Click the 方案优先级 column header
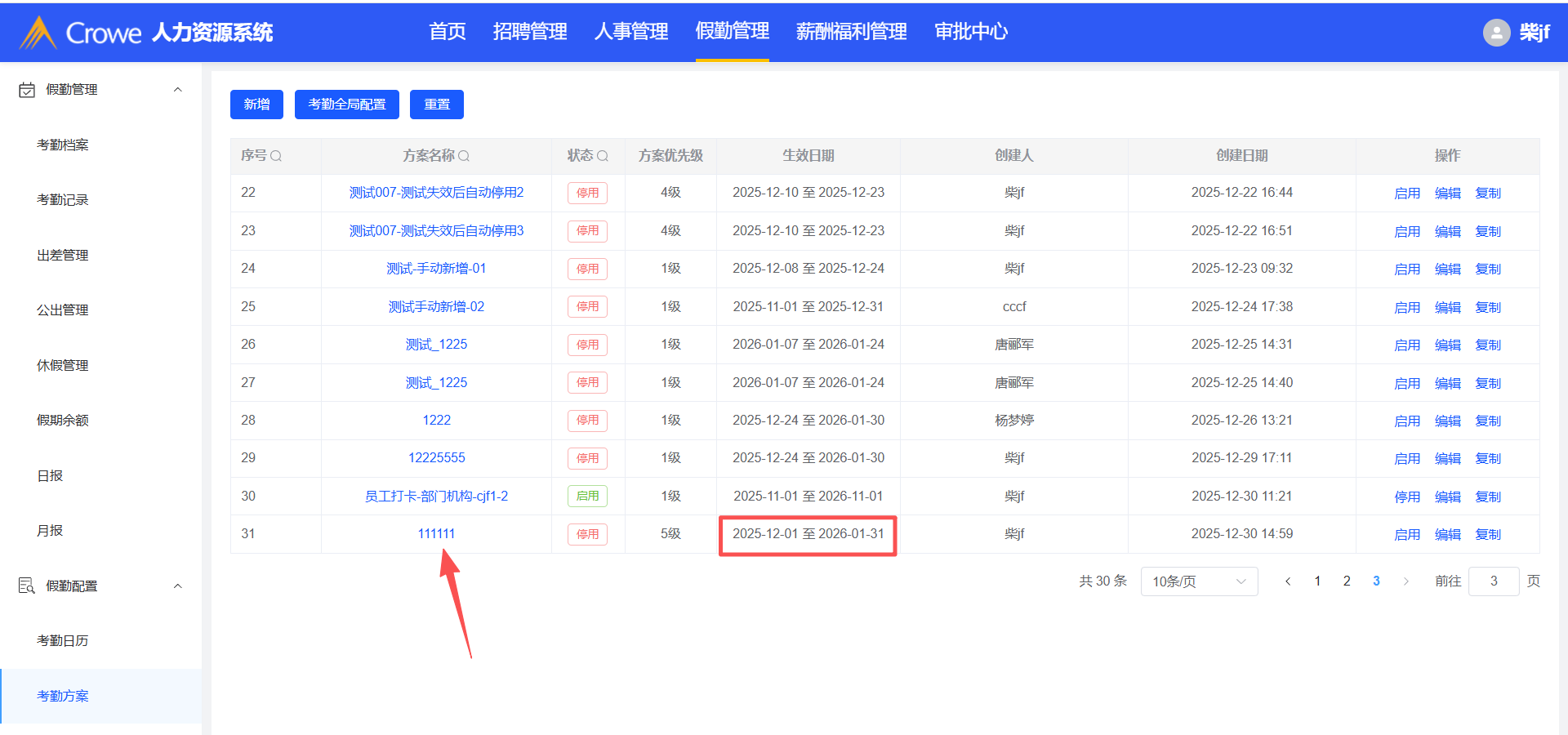 coord(670,156)
